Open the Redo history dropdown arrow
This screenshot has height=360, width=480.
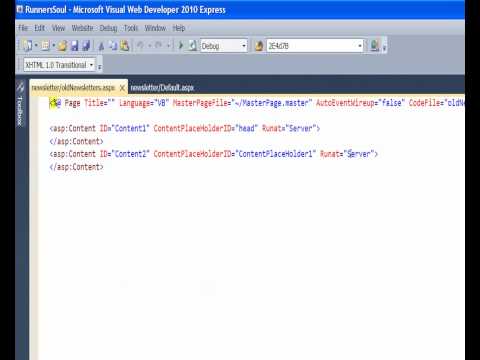point(168,46)
